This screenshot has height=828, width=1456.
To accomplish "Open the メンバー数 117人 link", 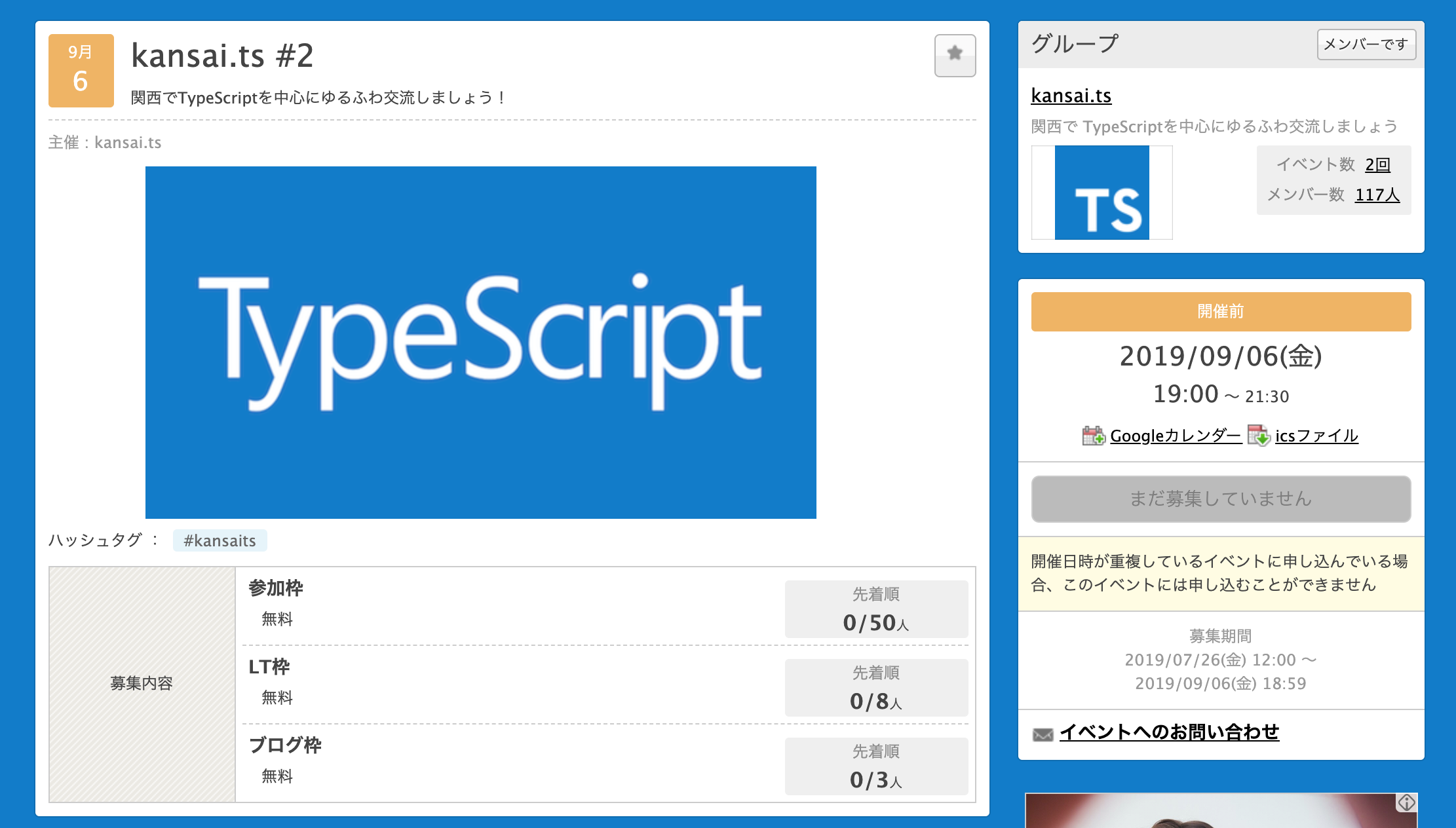I will (1377, 195).
